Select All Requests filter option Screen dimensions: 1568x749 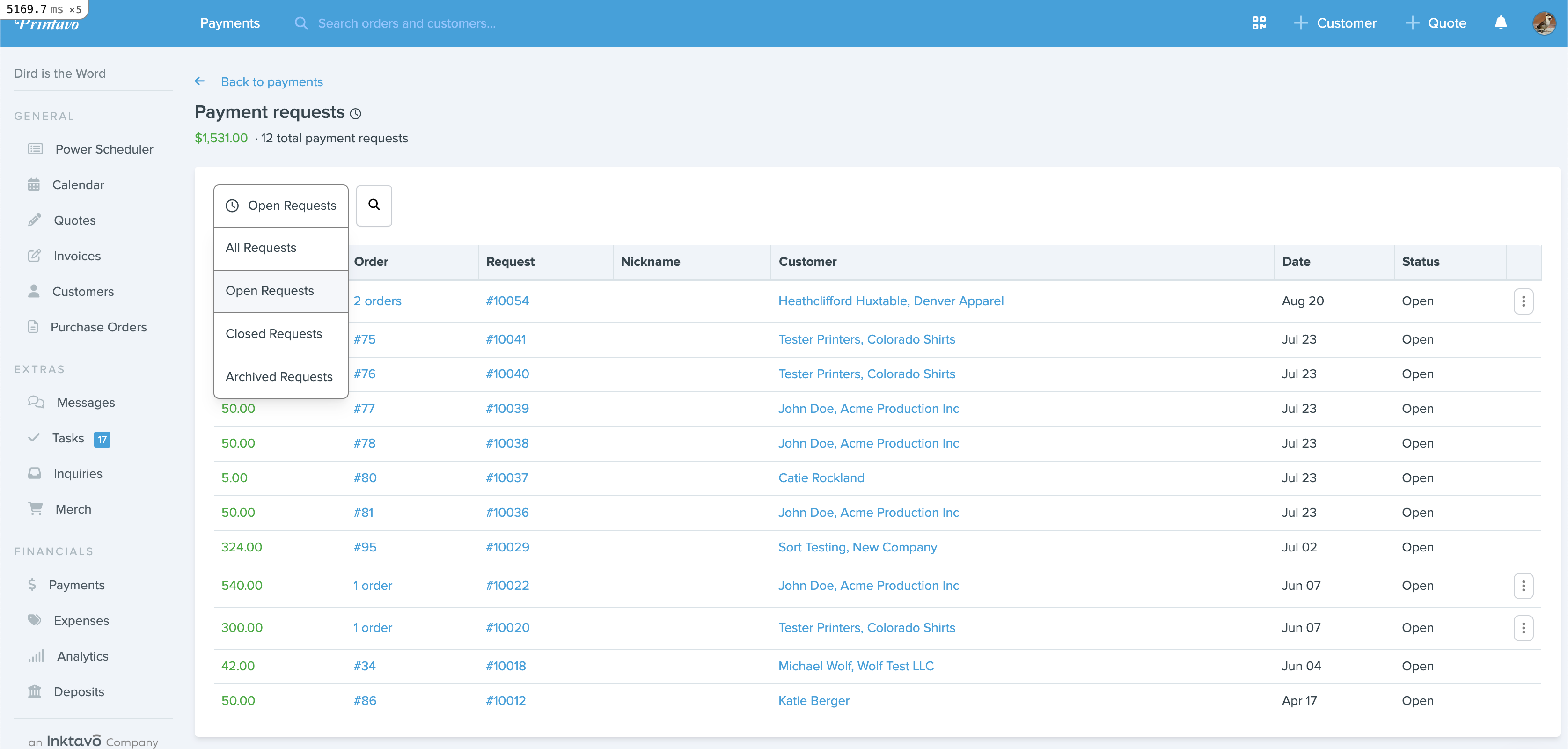(x=281, y=249)
